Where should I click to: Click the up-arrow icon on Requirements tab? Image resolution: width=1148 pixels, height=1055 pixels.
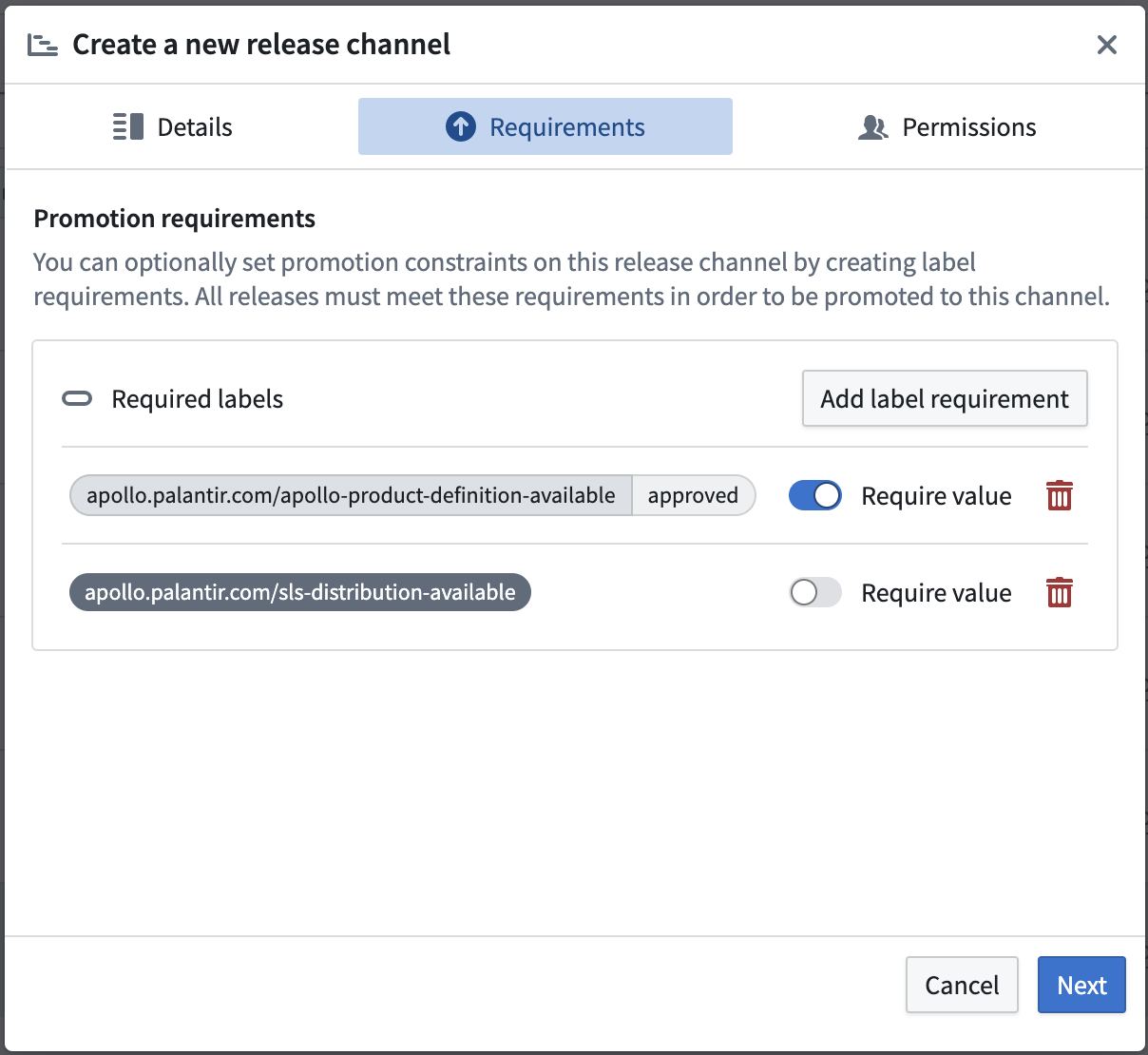pos(461,126)
